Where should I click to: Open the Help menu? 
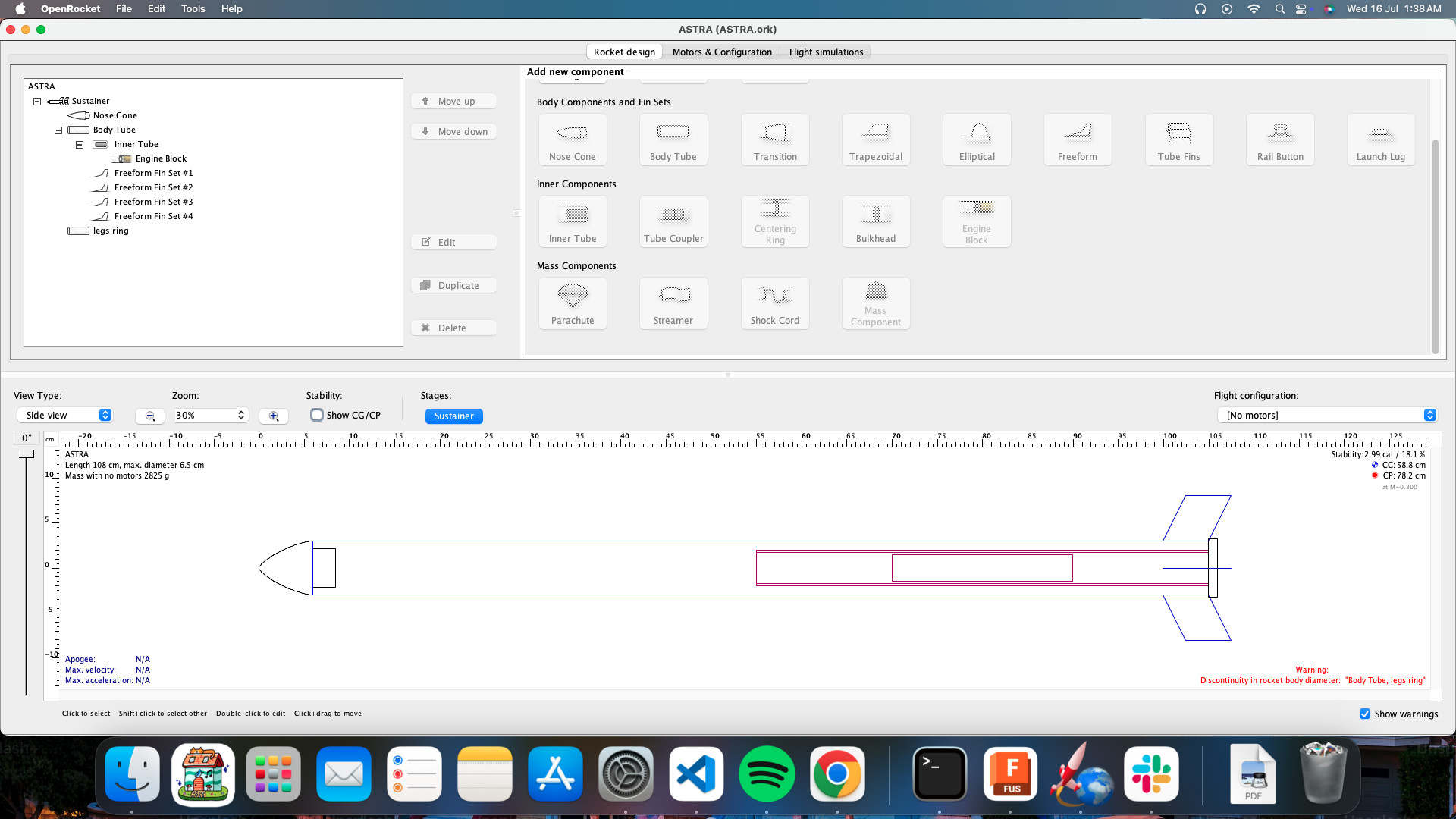[231, 9]
